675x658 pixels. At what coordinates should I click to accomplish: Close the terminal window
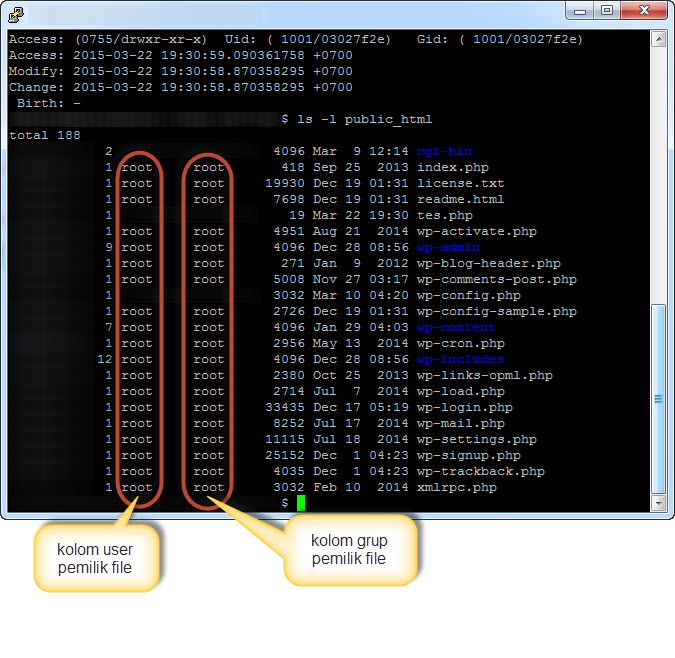[643, 10]
